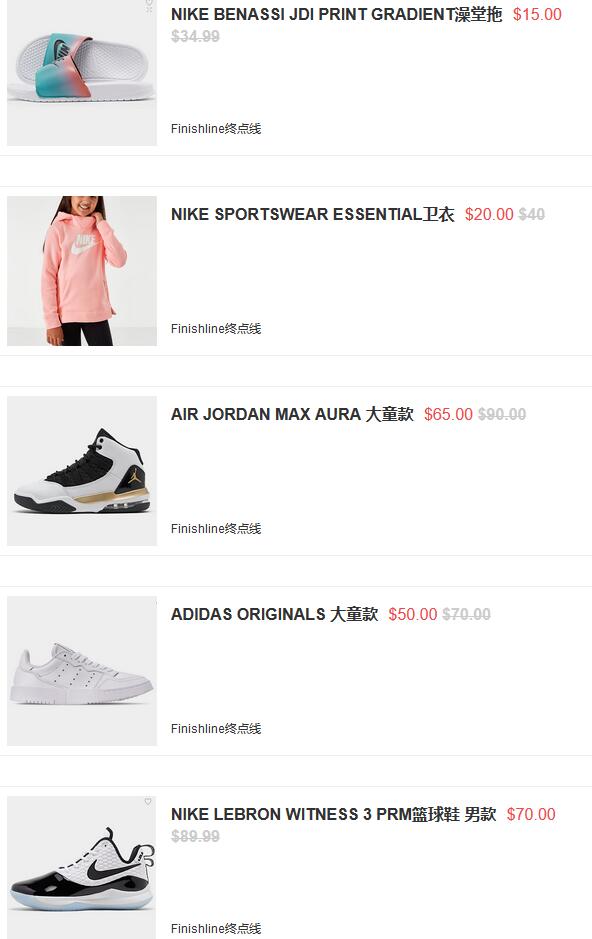Open NIKE BENASSI JDI PRINT GRADIENT title link
The image size is (592, 939).
click(x=336, y=14)
